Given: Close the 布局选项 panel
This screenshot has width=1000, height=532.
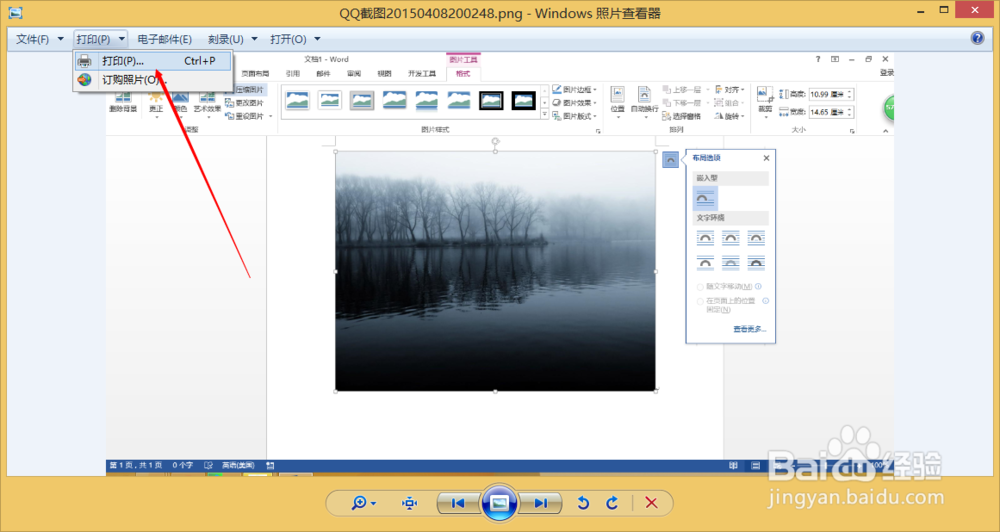Looking at the screenshot, I should [x=767, y=158].
